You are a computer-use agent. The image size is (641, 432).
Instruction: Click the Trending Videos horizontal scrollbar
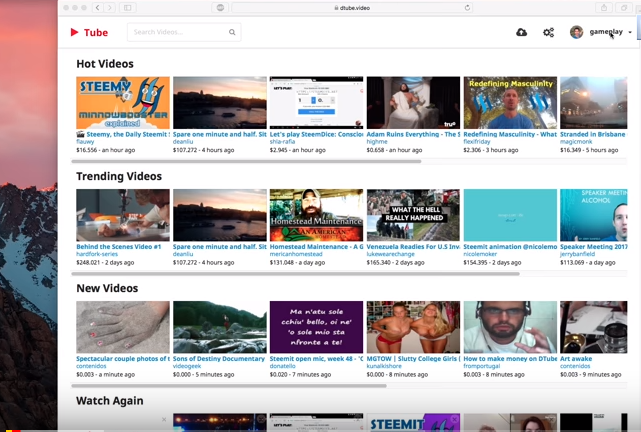click(296, 274)
